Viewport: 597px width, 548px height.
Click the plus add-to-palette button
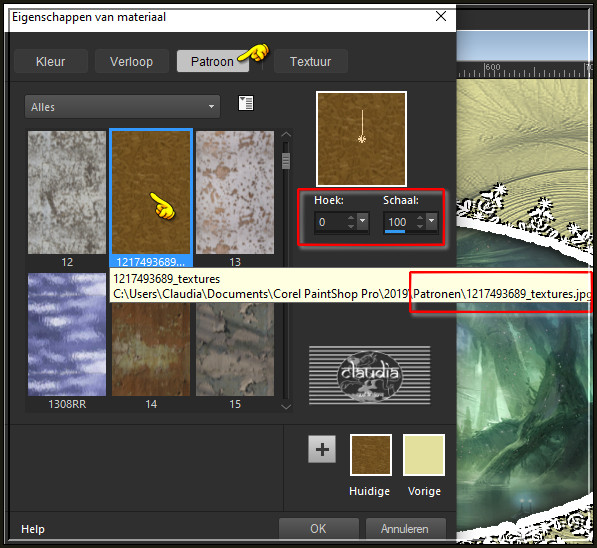pos(322,449)
